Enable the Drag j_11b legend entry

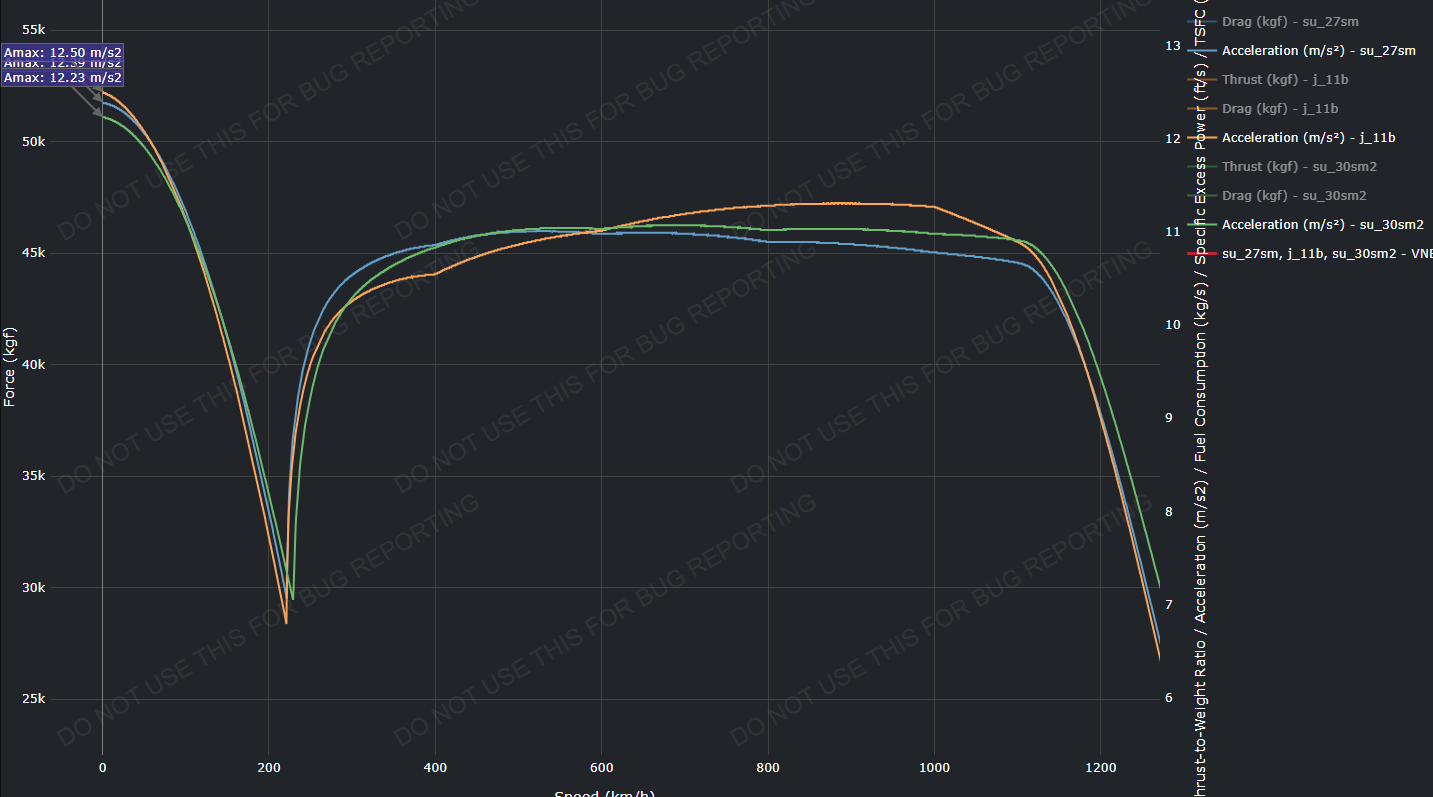1280,108
